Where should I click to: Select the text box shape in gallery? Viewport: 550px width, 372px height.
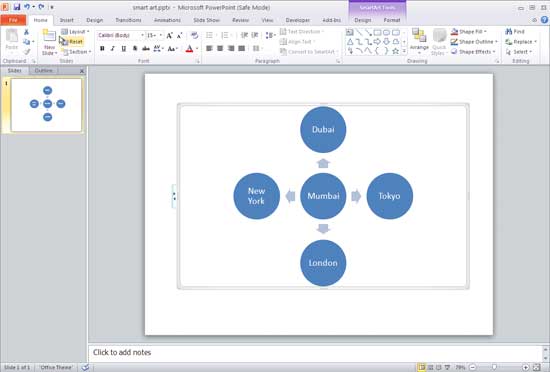point(350,33)
